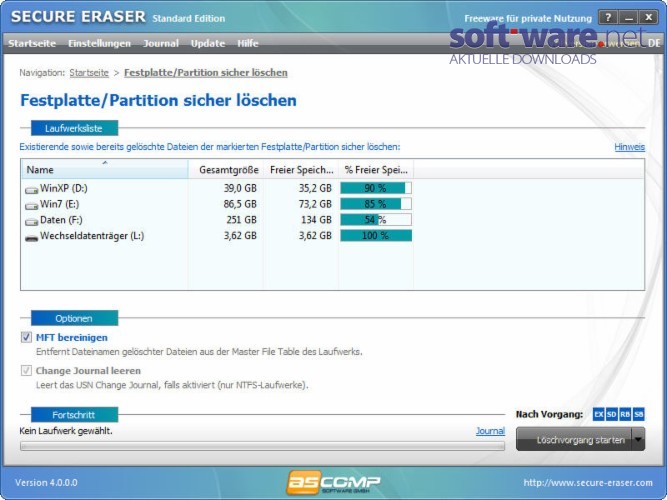Click the 39,0 GB total size cell
The image size is (667, 500).
coord(240,188)
